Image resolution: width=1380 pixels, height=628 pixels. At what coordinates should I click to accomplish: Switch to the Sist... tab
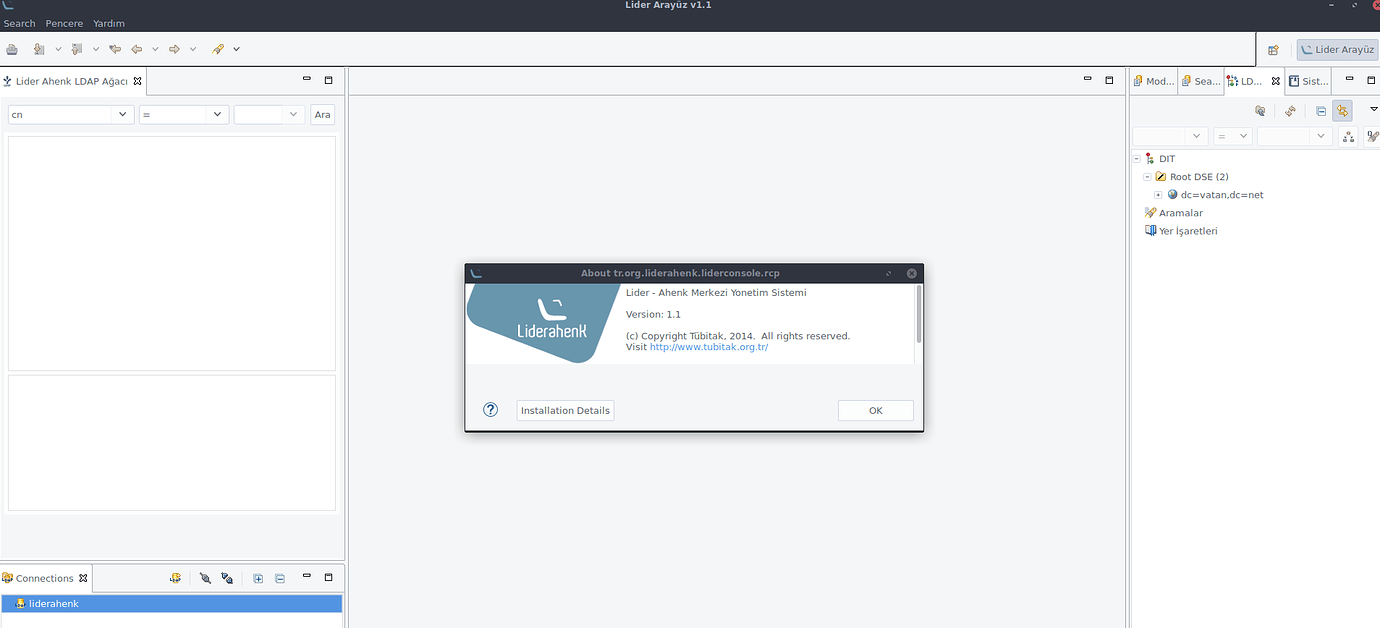point(1309,81)
